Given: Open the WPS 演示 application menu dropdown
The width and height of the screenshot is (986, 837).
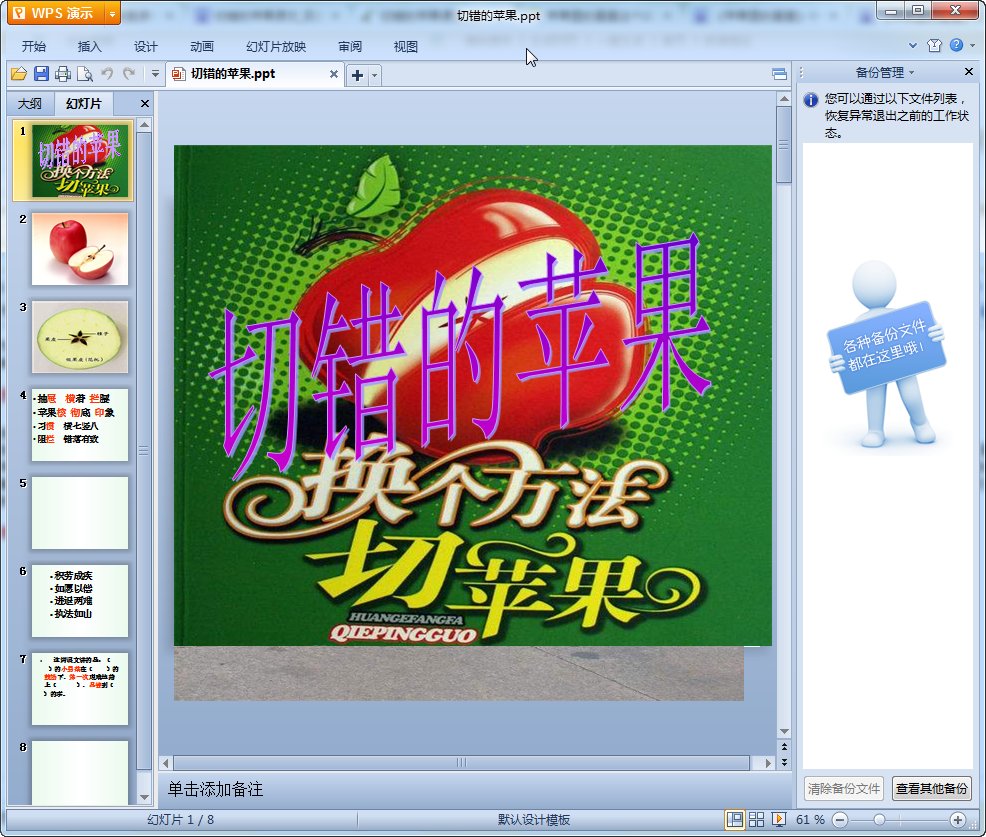Looking at the screenshot, I should pyautogui.click(x=112, y=13).
